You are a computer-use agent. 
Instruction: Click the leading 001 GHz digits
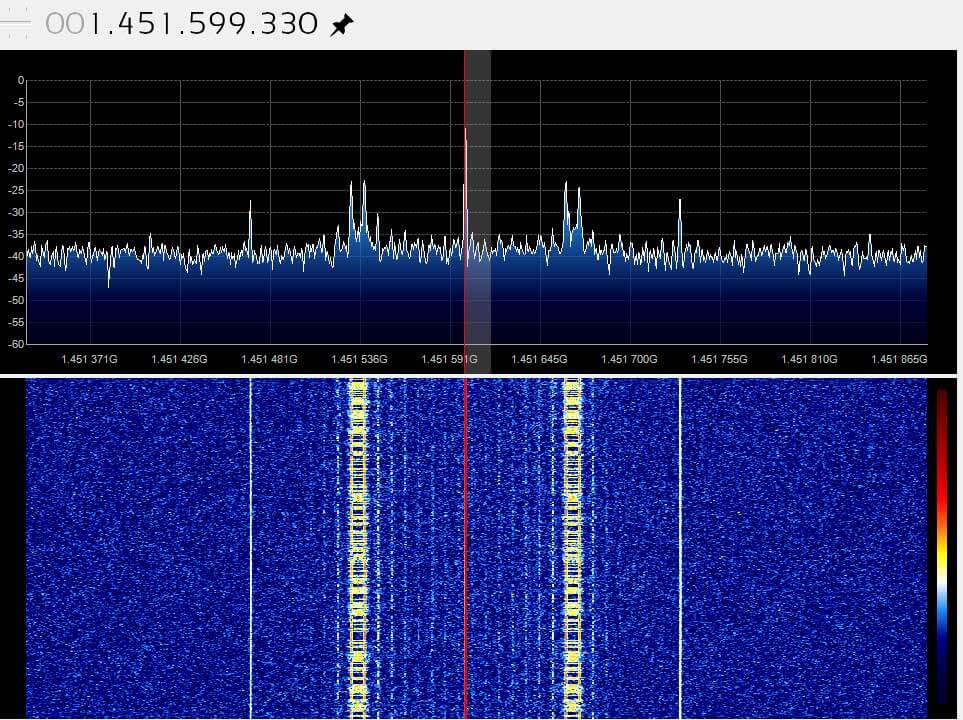pyautogui.click(x=72, y=24)
